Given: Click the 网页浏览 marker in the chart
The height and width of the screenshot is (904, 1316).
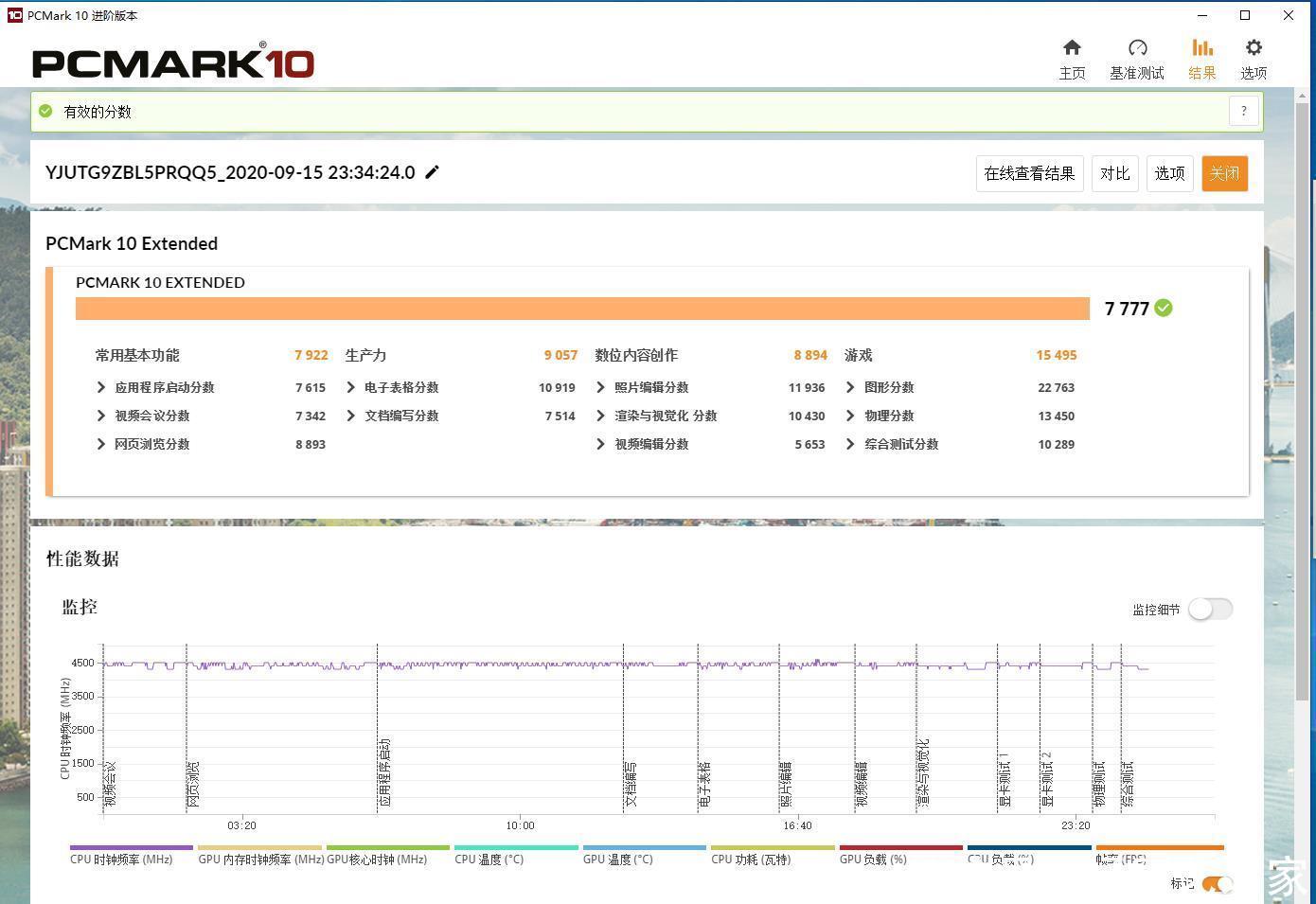Looking at the screenshot, I should coord(193,784).
